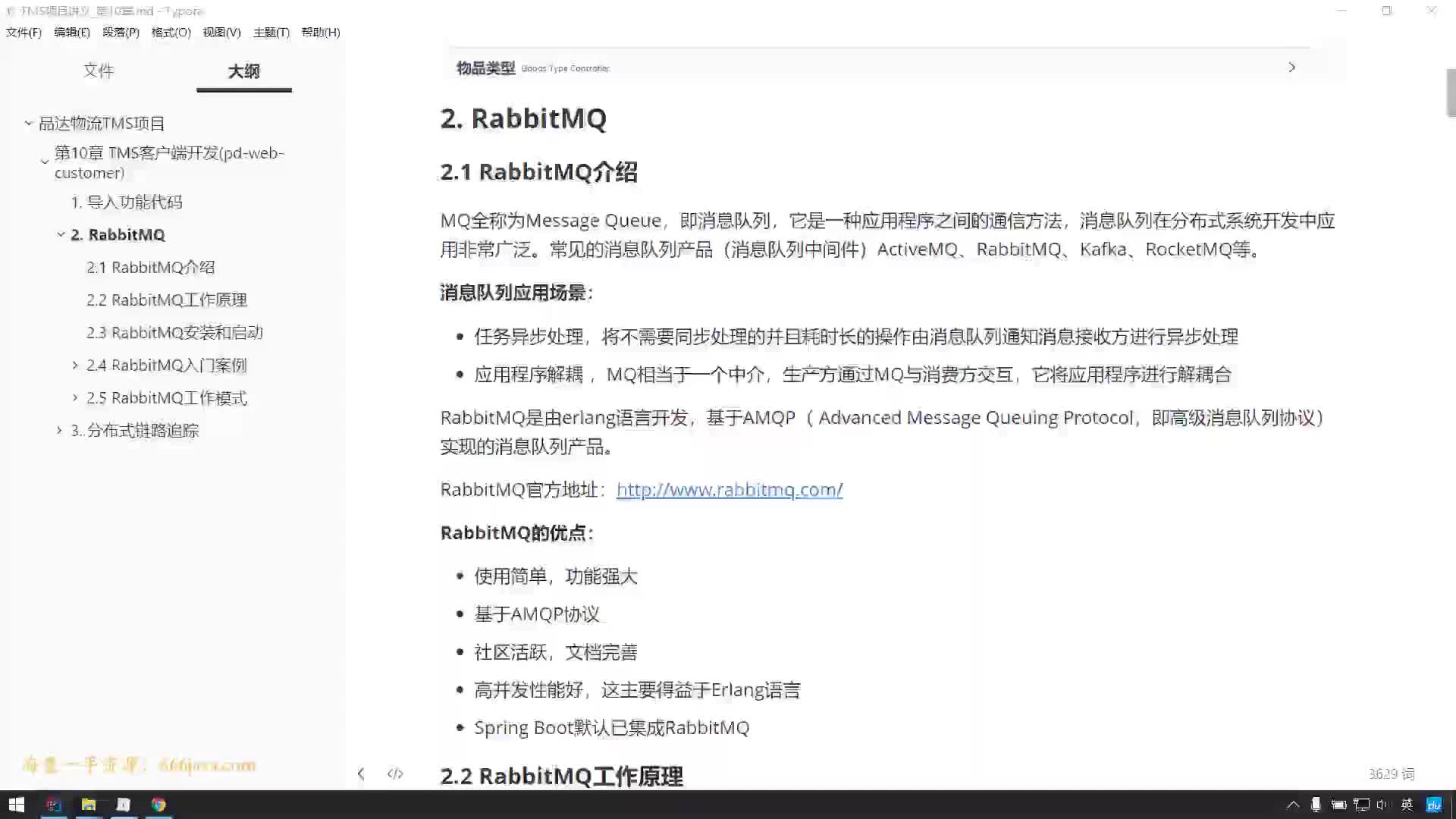The height and width of the screenshot is (819, 1456).
Task: Toggle source code mode icon
Action: click(x=395, y=773)
